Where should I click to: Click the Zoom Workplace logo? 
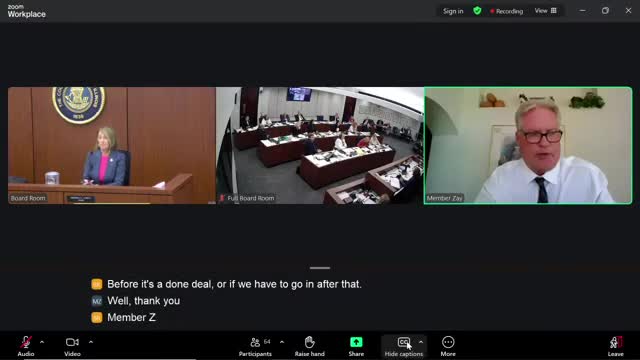(x=27, y=11)
